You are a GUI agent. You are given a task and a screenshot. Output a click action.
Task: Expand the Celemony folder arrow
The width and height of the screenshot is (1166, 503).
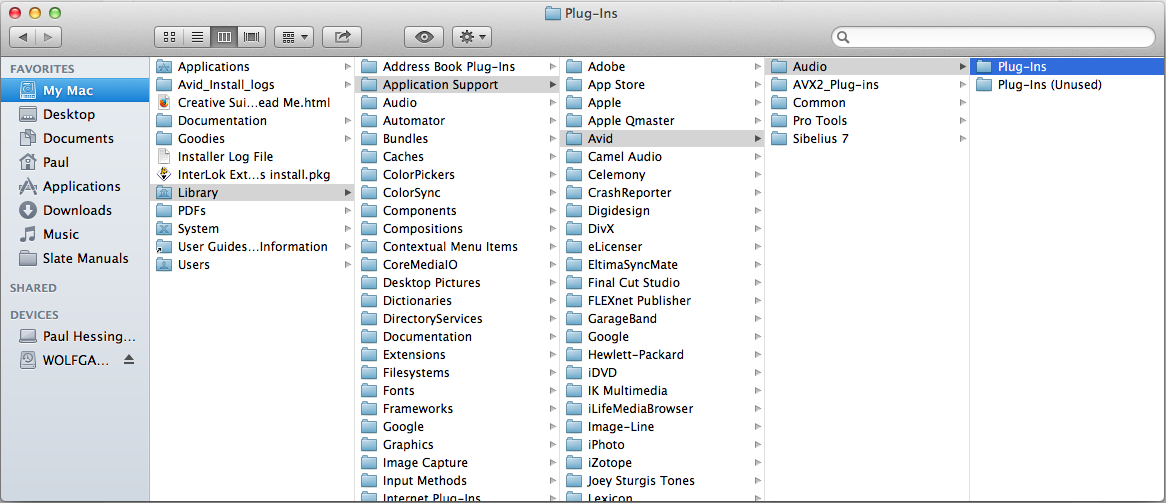(758, 175)
